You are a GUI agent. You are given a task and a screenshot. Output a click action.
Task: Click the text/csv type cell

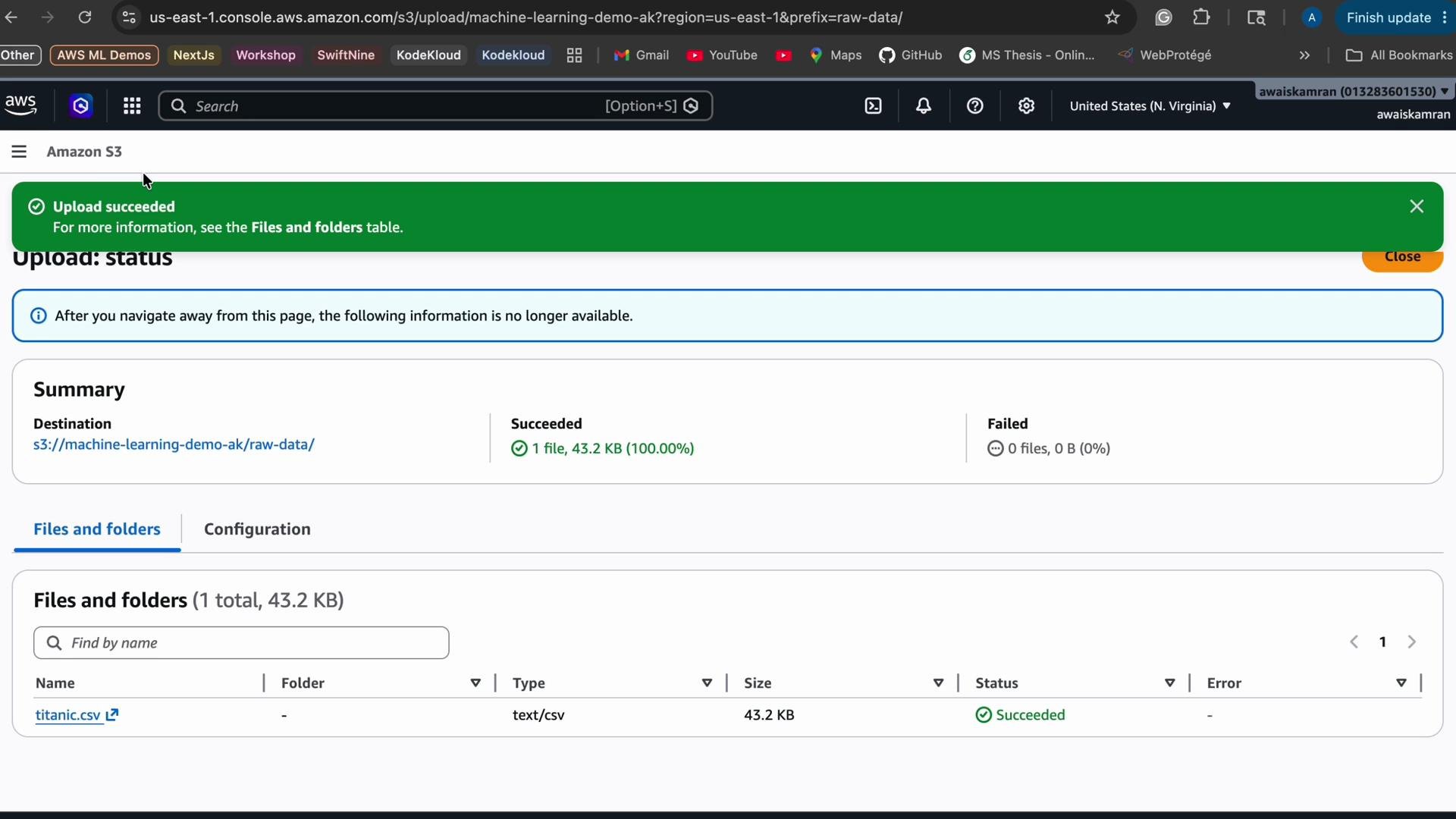(538, 715)
